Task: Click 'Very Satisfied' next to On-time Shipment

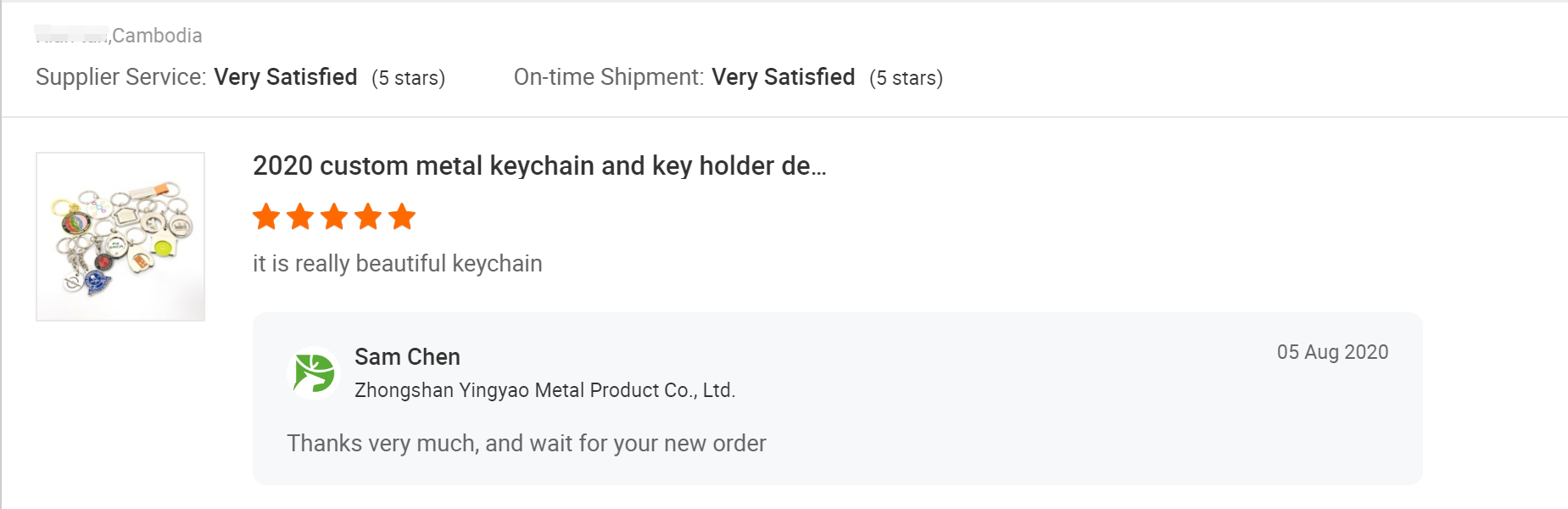Action: (x=784, y=77)
